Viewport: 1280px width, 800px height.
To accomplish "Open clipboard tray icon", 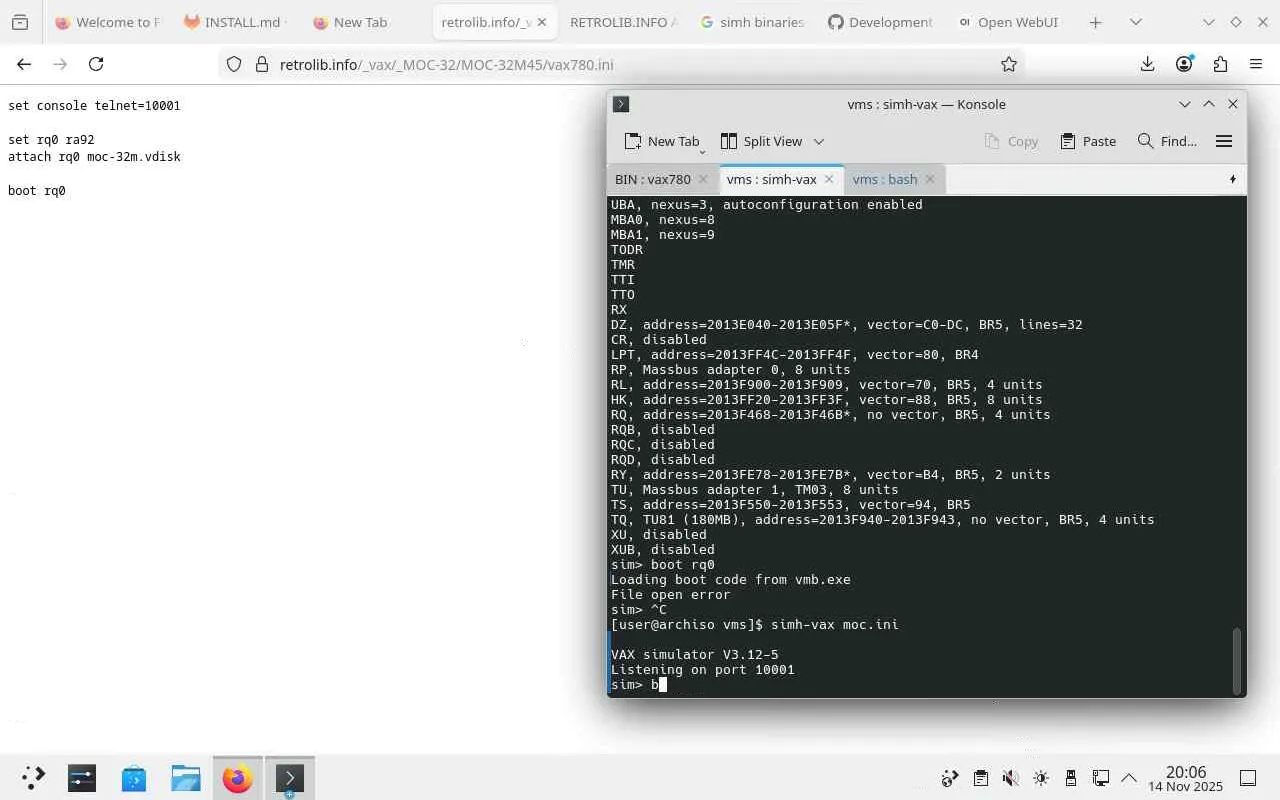I will pos(980,778).
